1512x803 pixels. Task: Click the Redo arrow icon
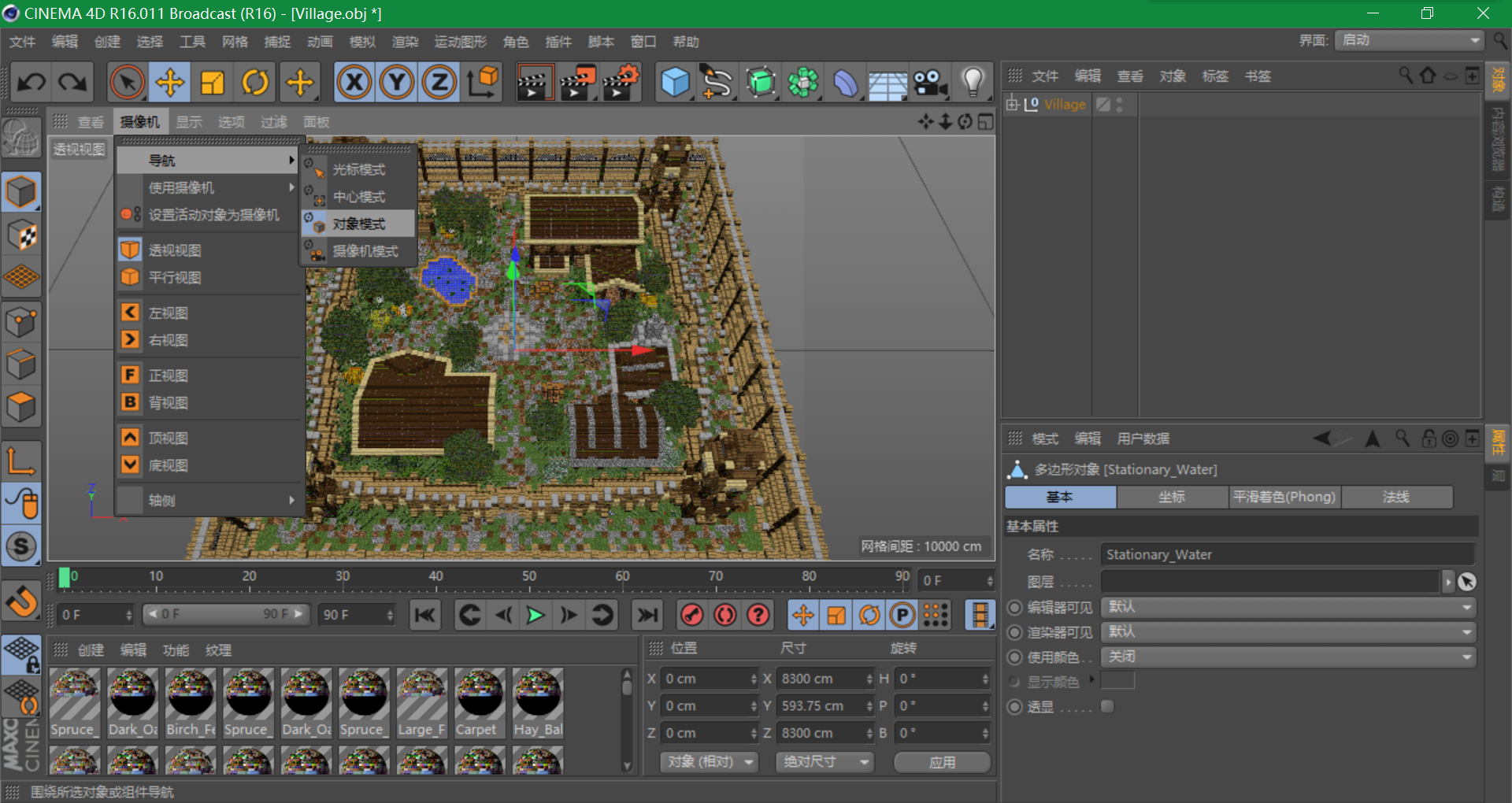[73, 82]
